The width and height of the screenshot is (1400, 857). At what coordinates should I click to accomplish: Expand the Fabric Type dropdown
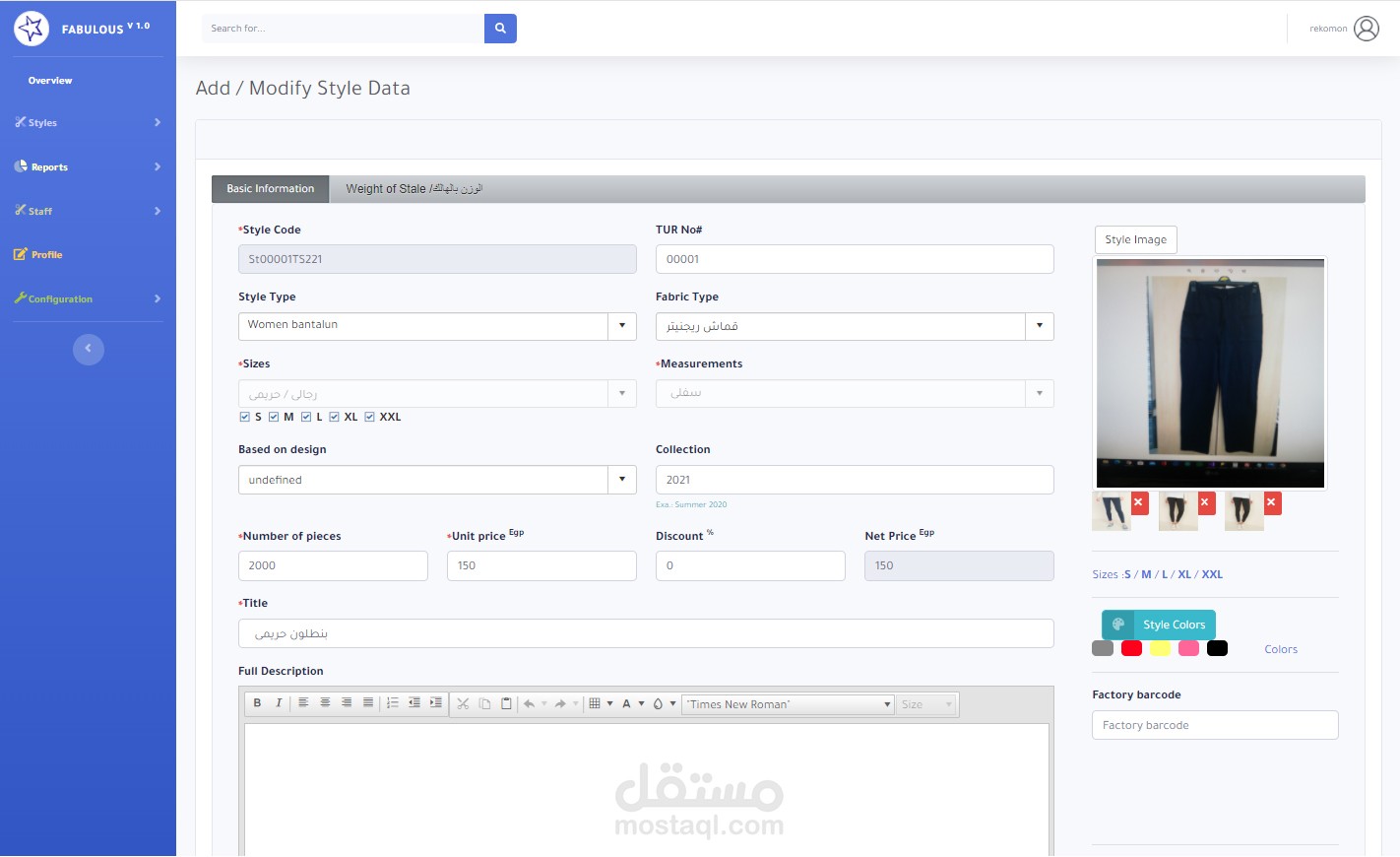point(1039,325)
